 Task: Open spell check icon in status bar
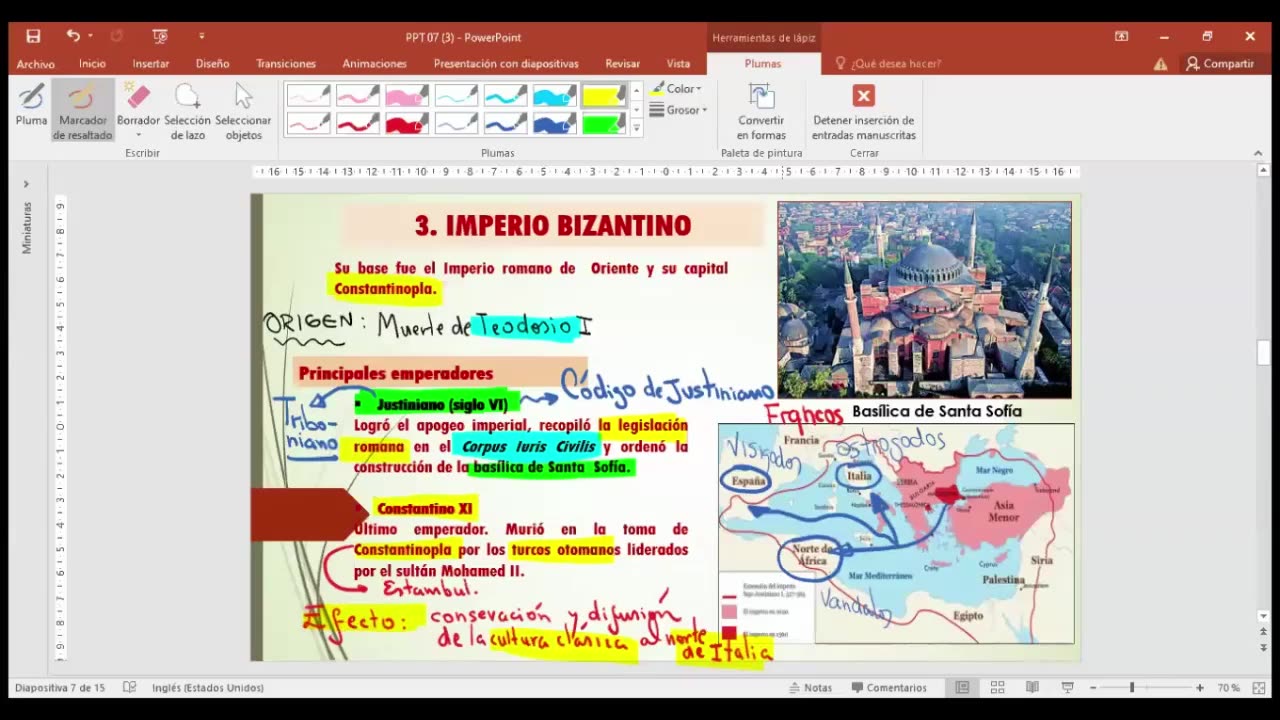coord(129,688)
